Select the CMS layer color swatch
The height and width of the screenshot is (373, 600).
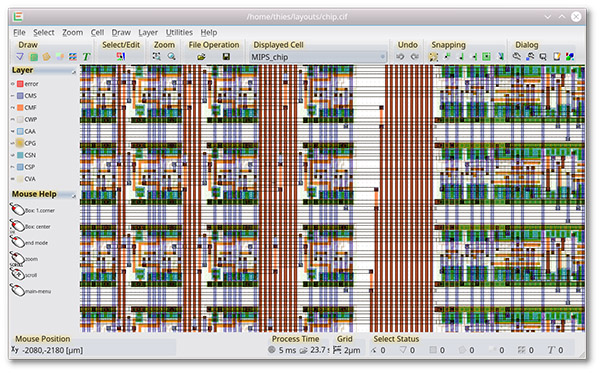pyautogui.click(x=20, y=96)
